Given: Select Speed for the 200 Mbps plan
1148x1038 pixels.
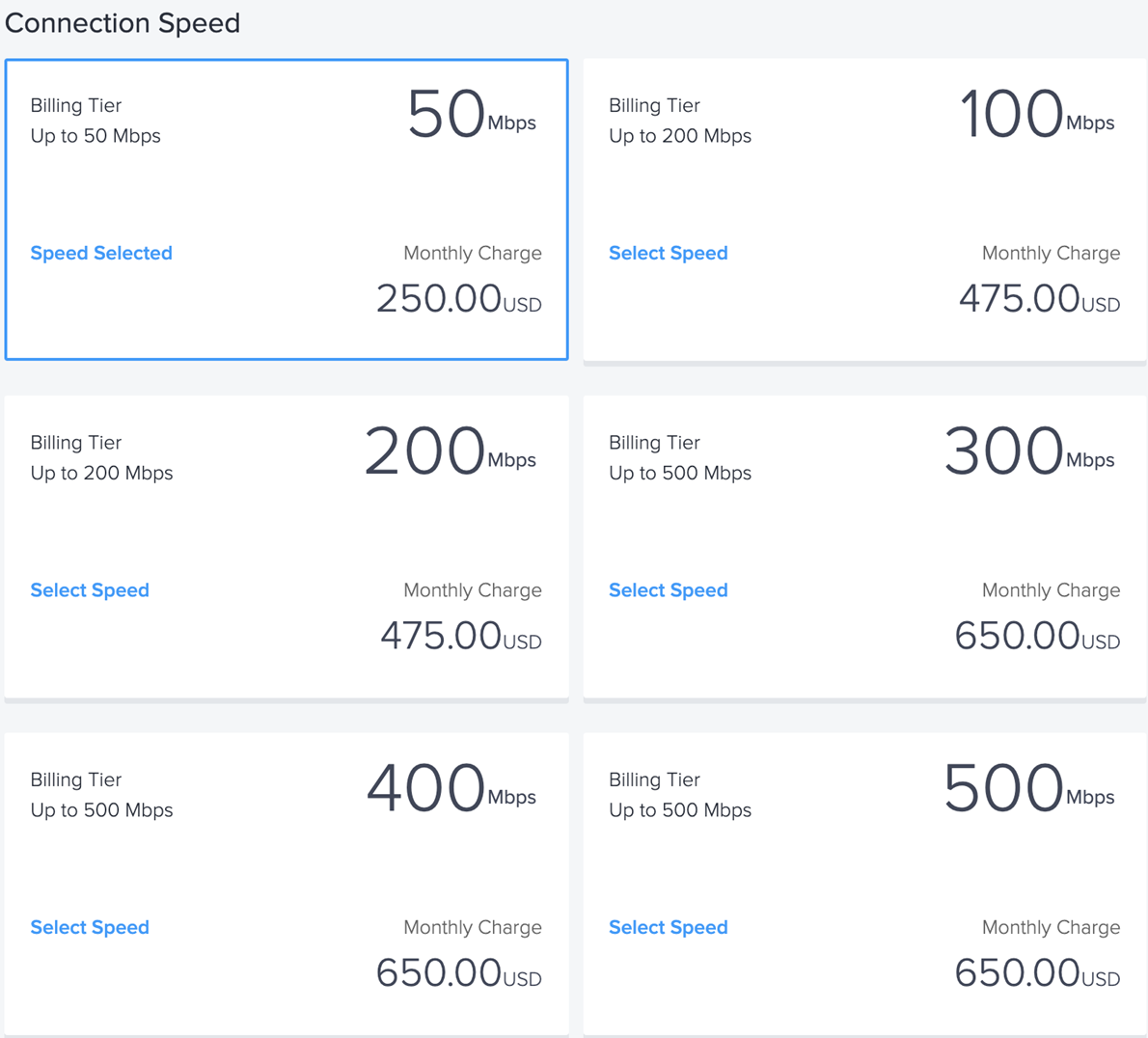Looking at the screenshot, I should click(x=90, y=590).
